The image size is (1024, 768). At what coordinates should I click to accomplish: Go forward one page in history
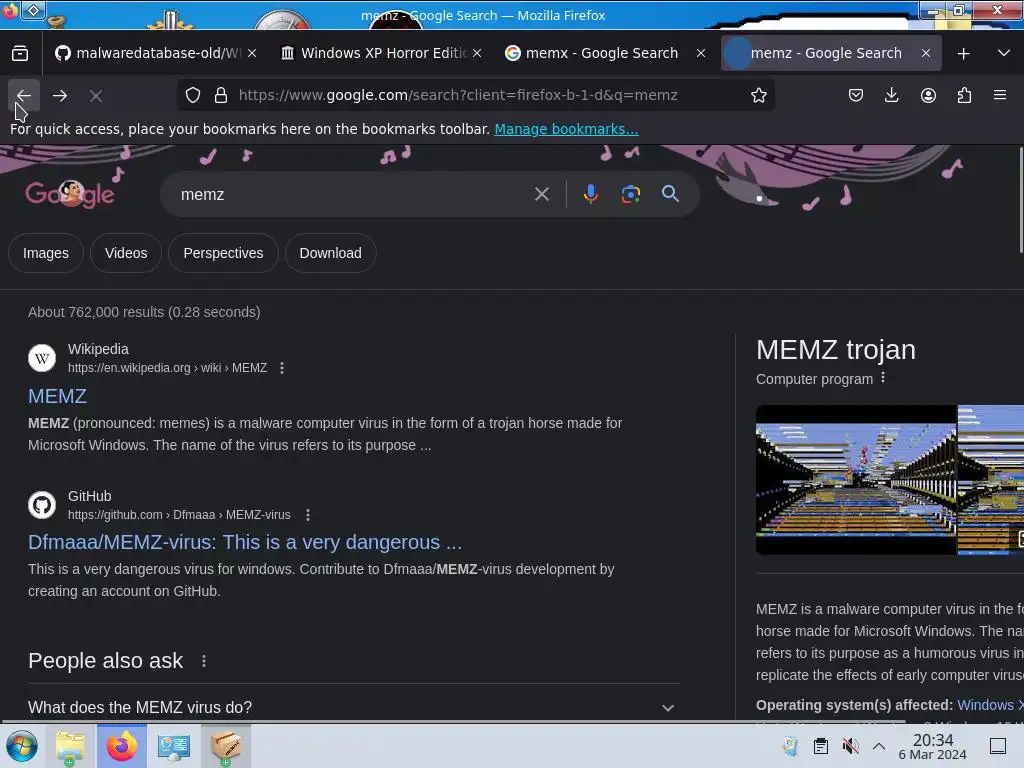click(60, 95)
